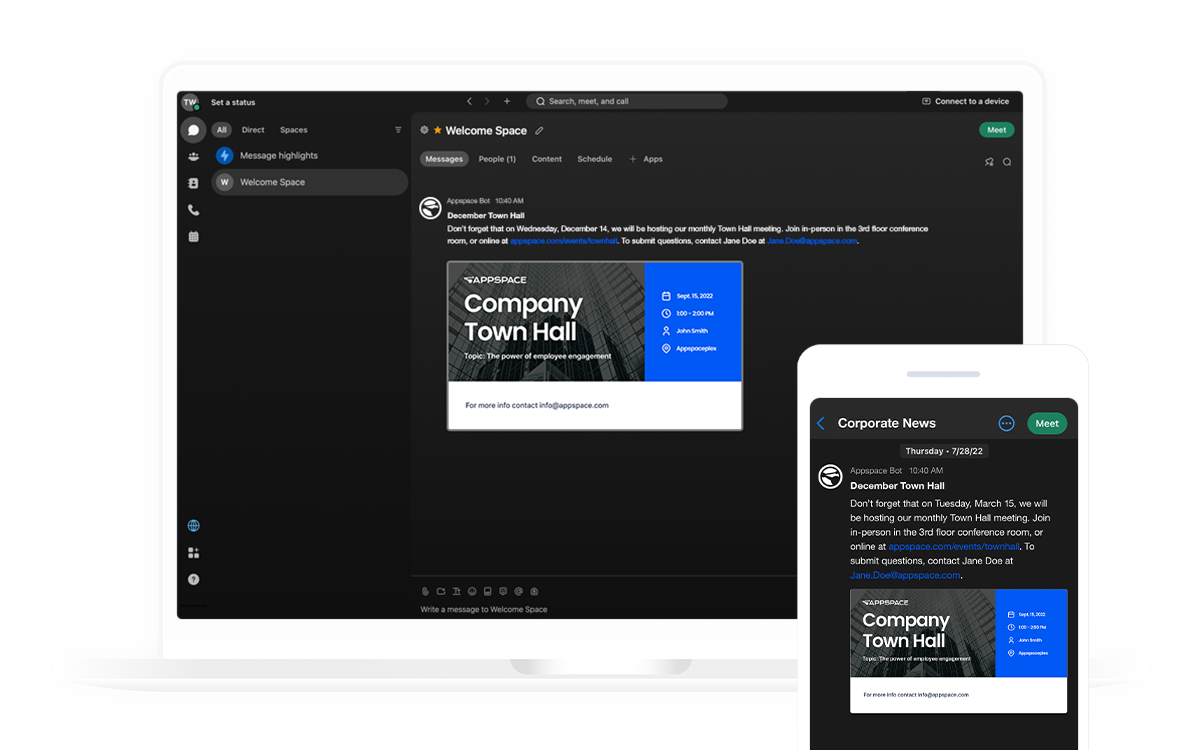Select the Direct filter tab
Image resolution: width=1200 pixels, height=750 pixels.
(253, 130)
